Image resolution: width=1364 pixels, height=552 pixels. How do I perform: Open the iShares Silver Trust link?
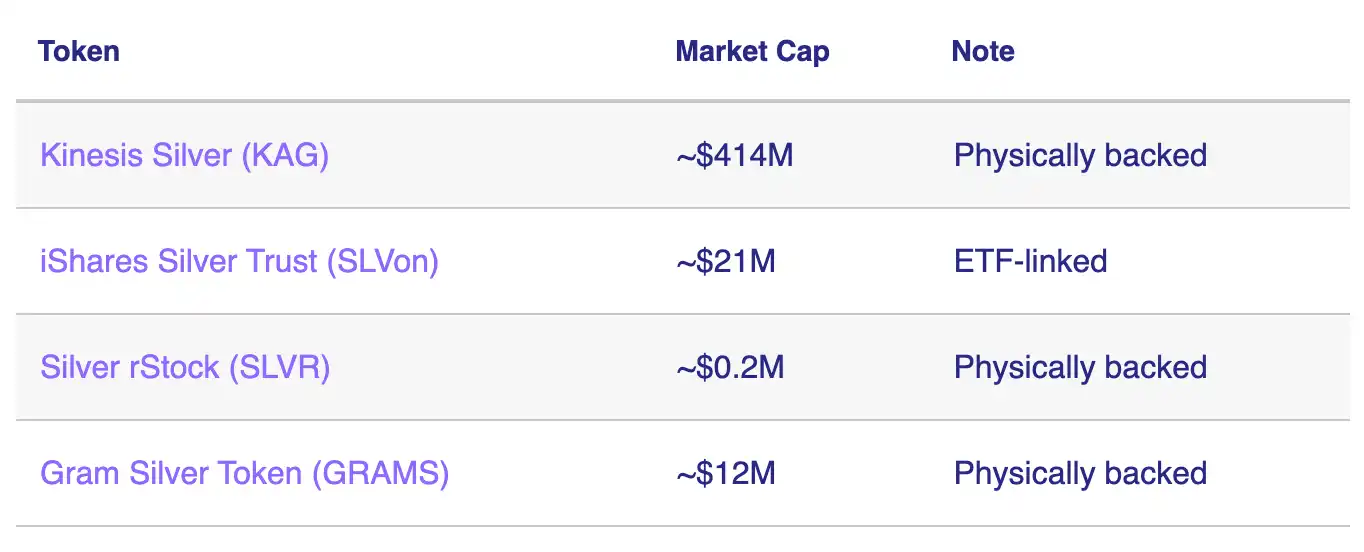pyautogui.click(x=239, y=262)
